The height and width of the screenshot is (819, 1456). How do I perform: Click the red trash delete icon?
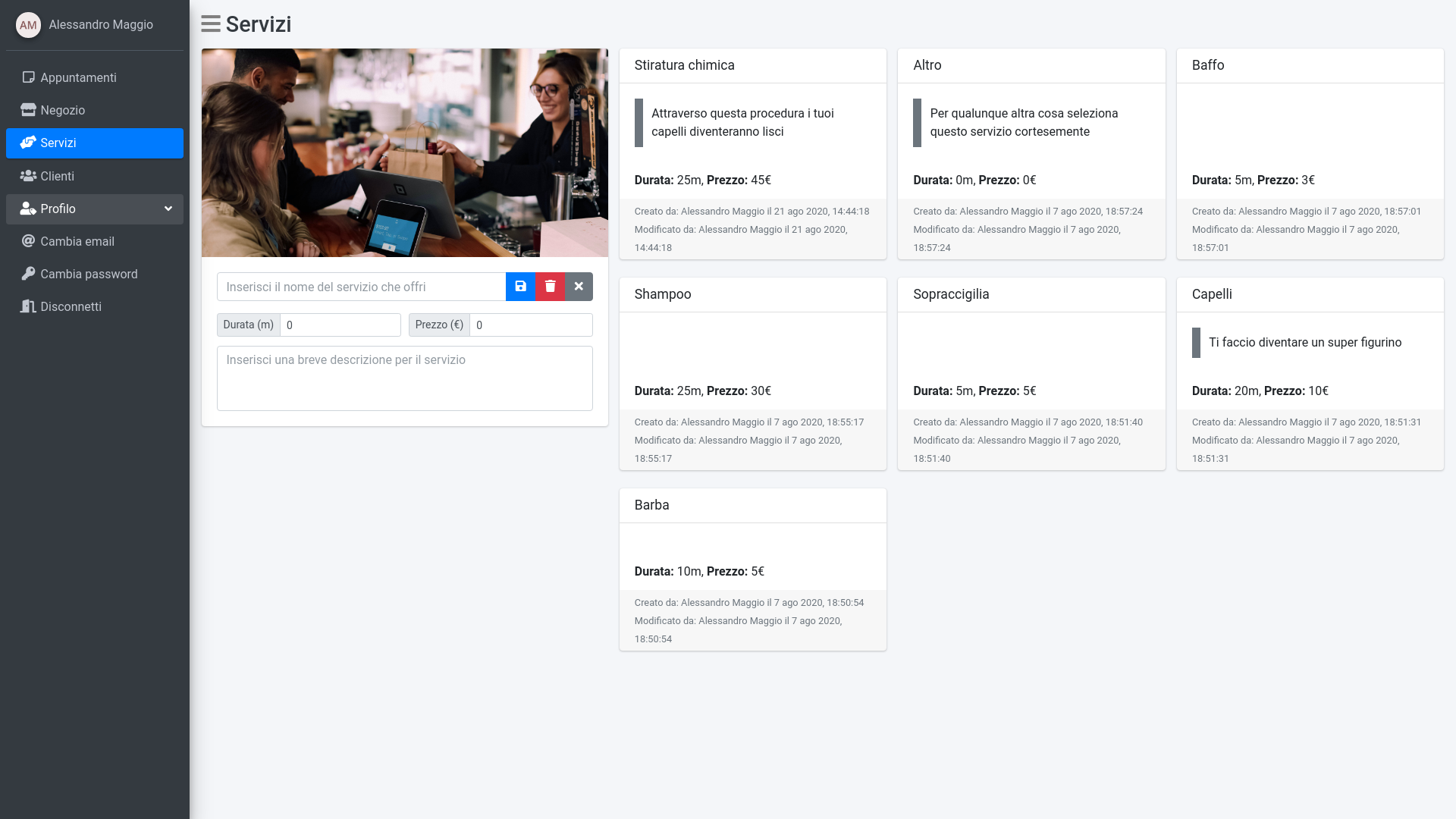pyautogui.click(x=550, y=287)
